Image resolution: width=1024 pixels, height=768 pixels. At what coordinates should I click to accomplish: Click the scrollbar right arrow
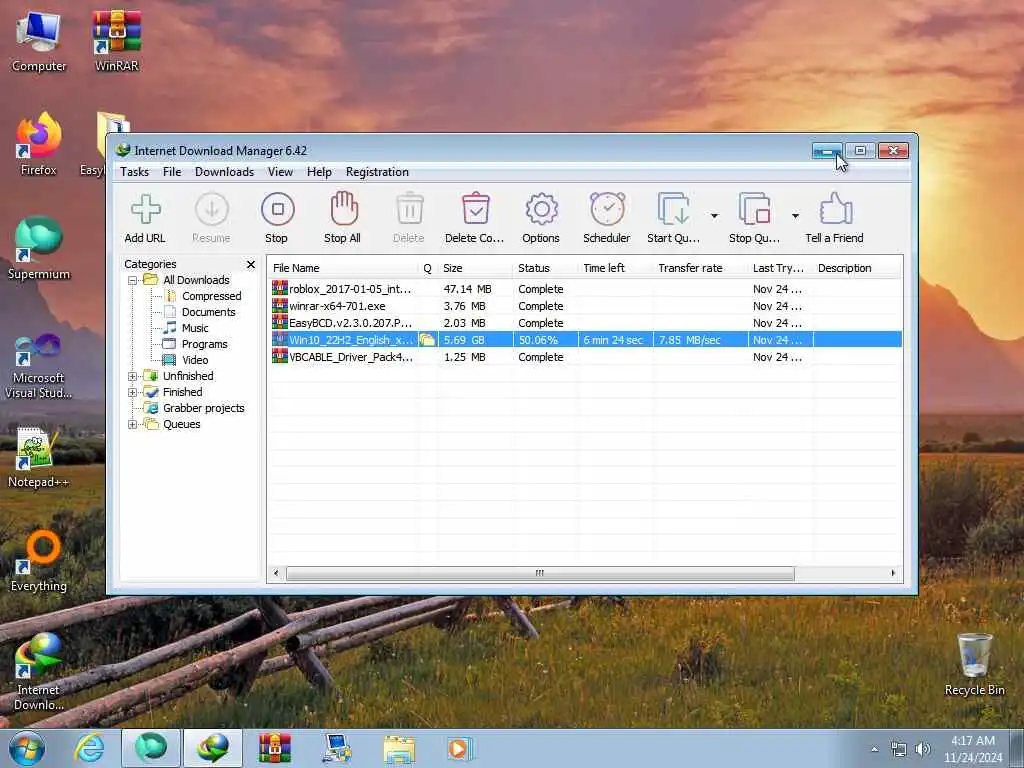[x=893, y=573]
